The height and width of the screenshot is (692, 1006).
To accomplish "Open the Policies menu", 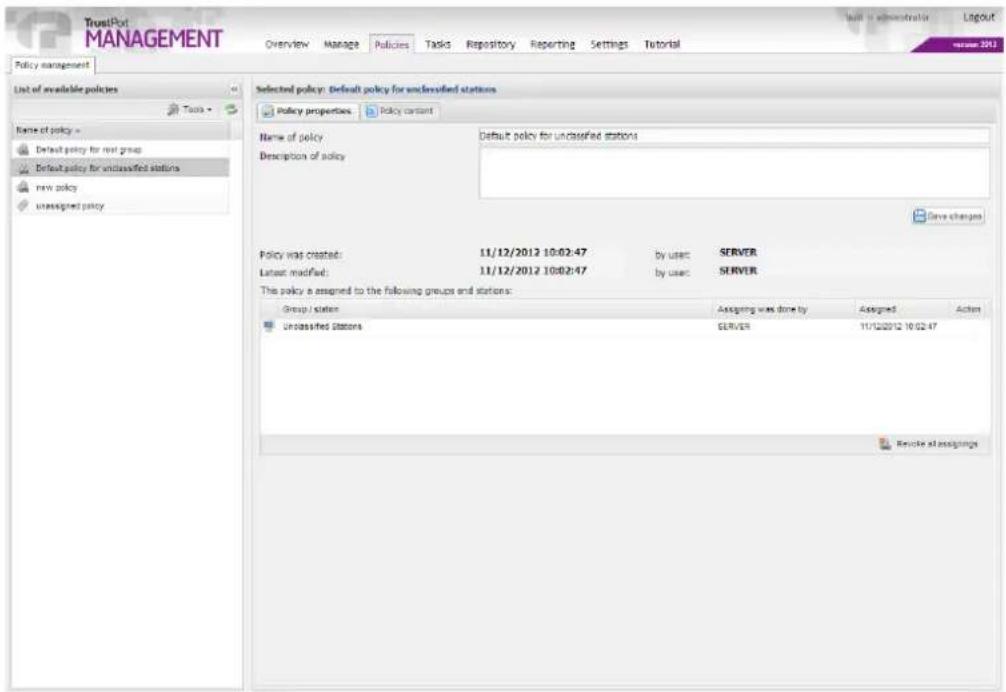I will [391, 44].
